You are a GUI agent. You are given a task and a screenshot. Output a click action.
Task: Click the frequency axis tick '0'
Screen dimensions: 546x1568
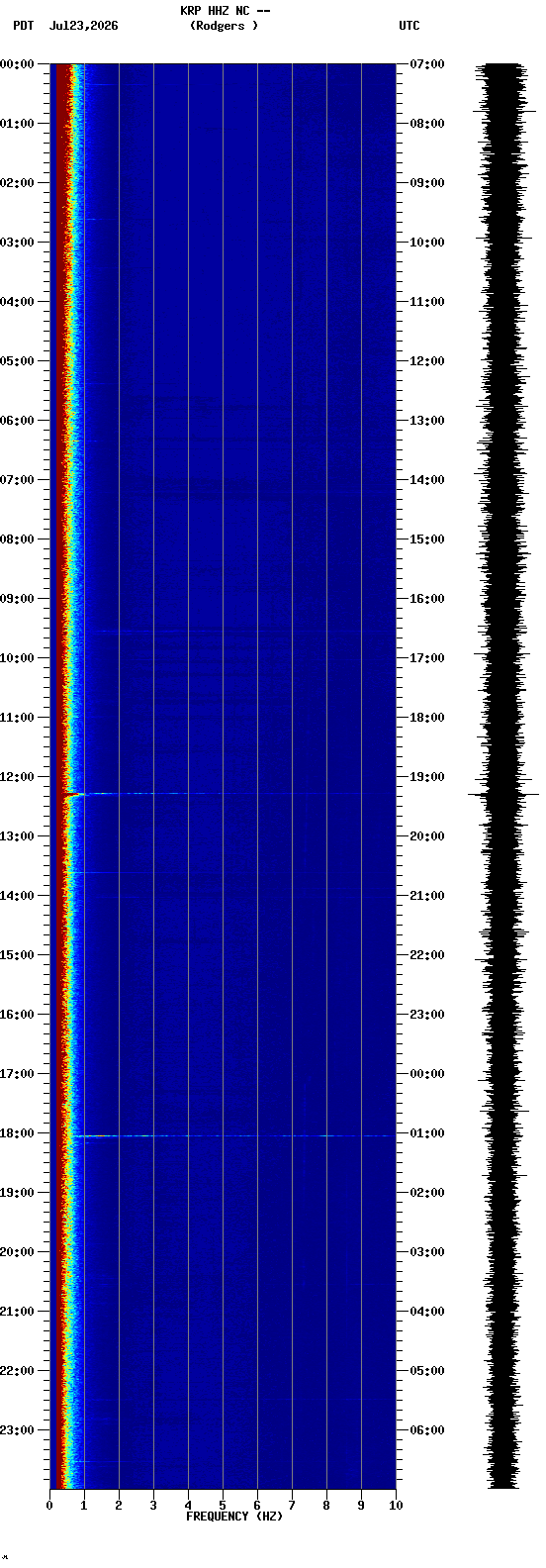coord(49,1506)
